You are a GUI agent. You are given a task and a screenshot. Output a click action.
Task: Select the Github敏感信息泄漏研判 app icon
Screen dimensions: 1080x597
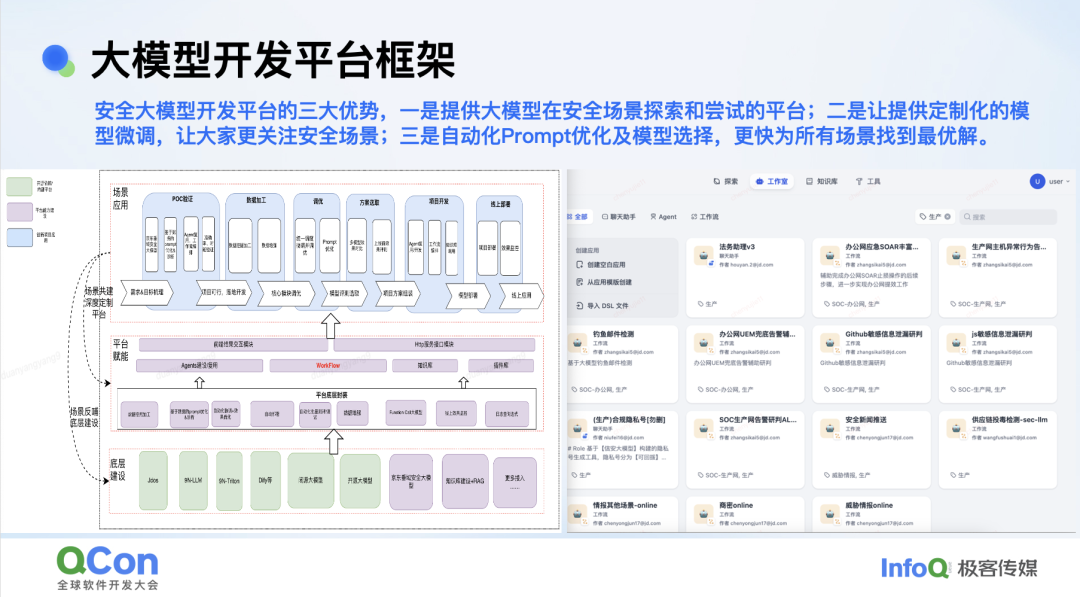[x=829, y=342]
